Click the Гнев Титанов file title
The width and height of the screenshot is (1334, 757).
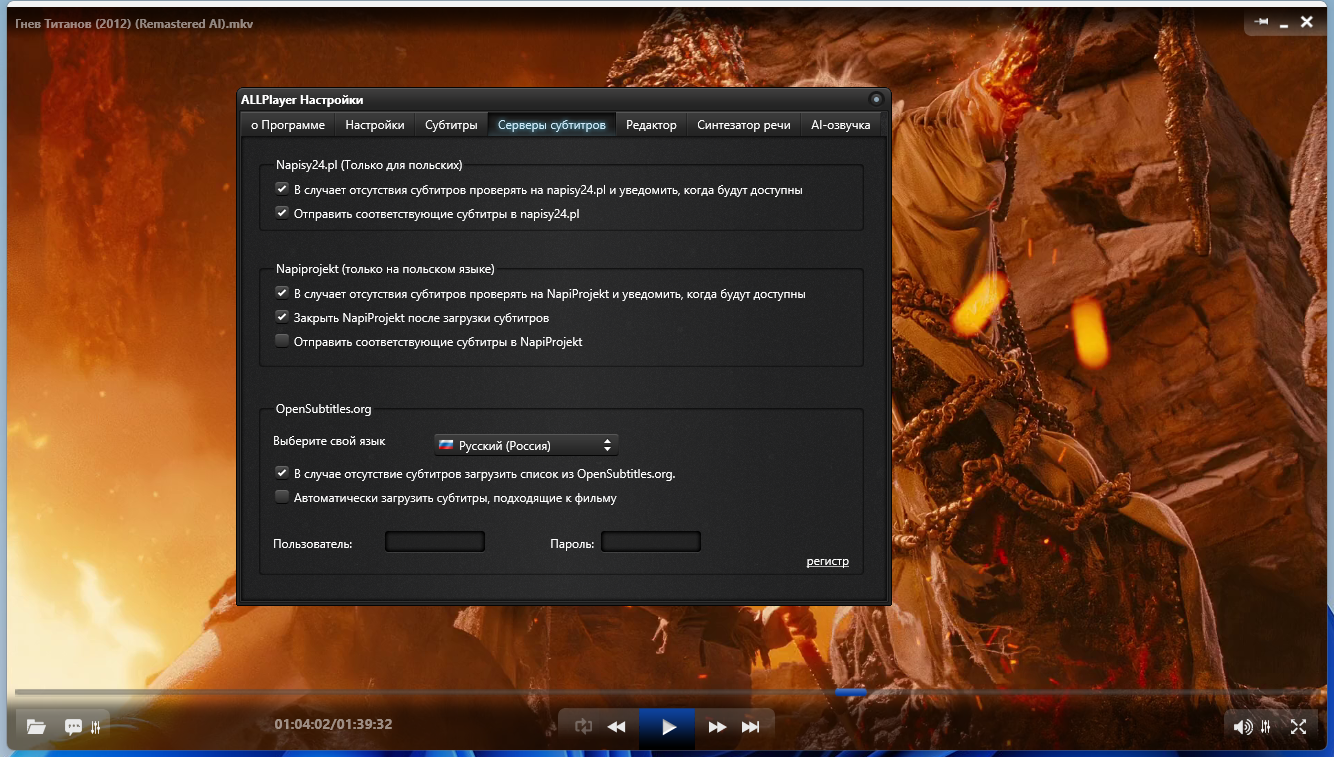[134, 23]
